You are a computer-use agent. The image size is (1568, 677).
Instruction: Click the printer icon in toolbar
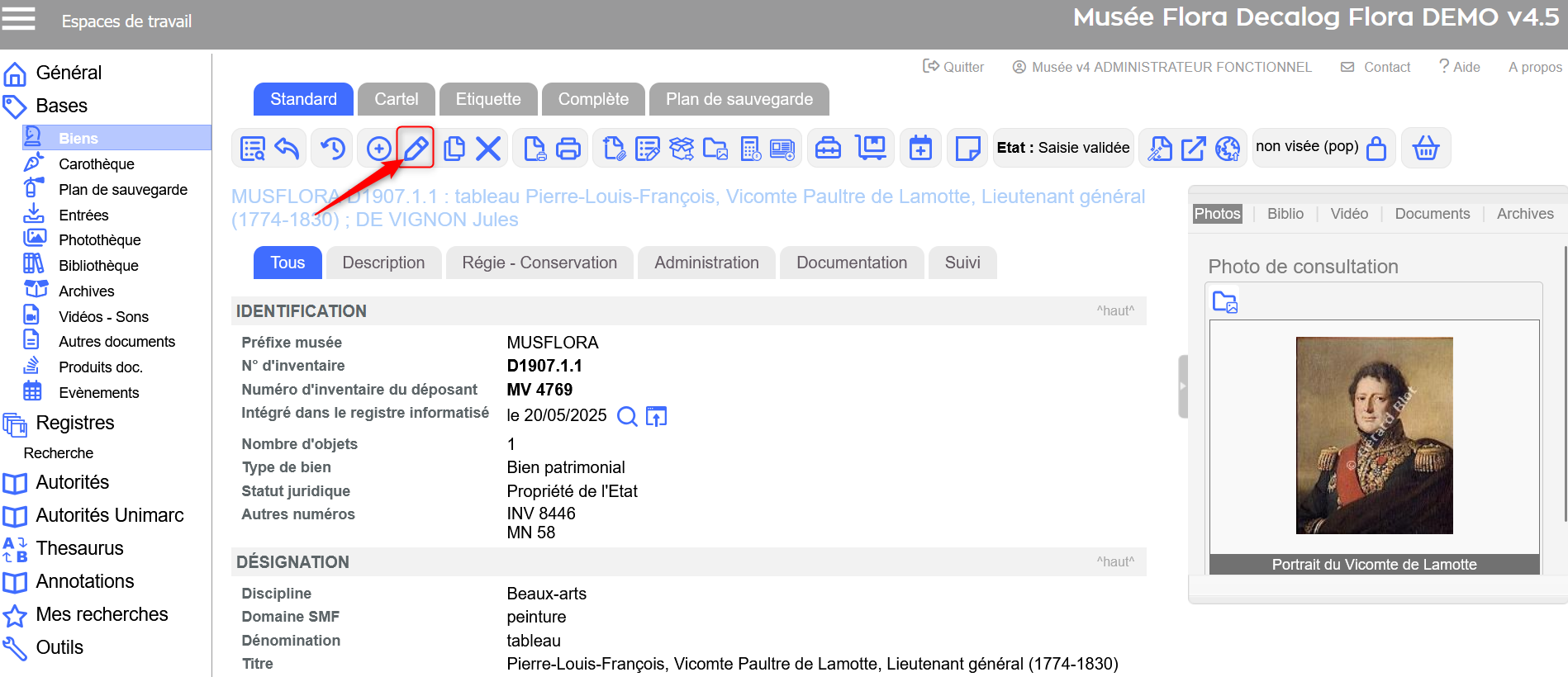(x=568, y=149)
